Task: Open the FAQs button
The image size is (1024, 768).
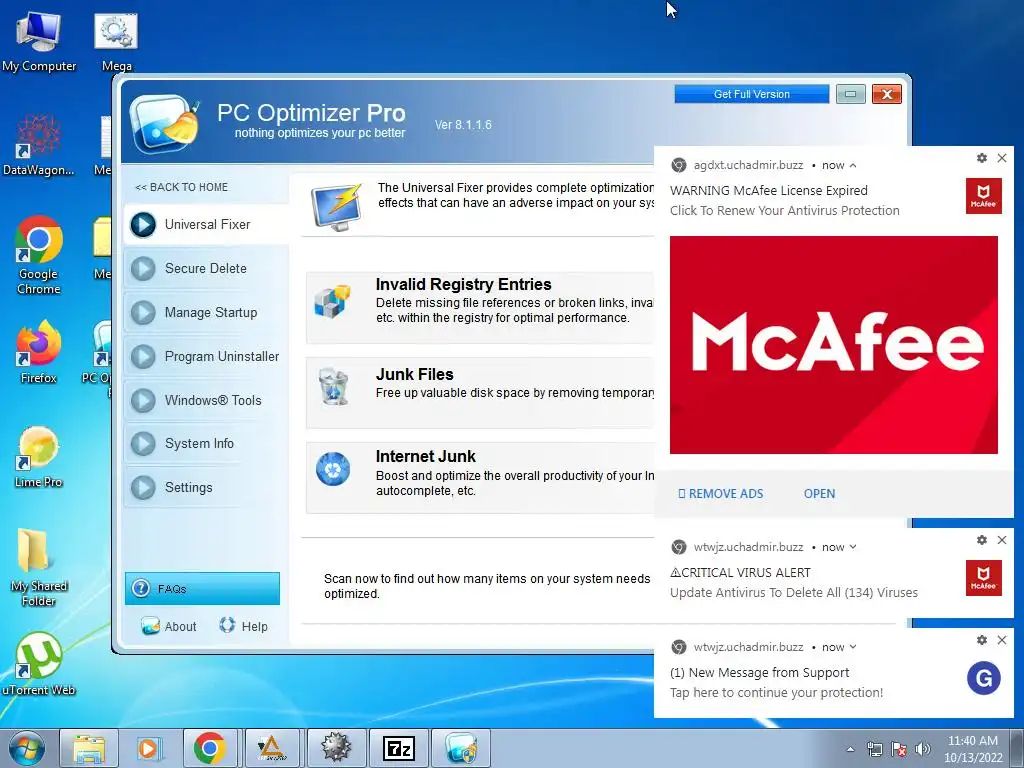Action: pyautogui.click(x=202, y=588)
